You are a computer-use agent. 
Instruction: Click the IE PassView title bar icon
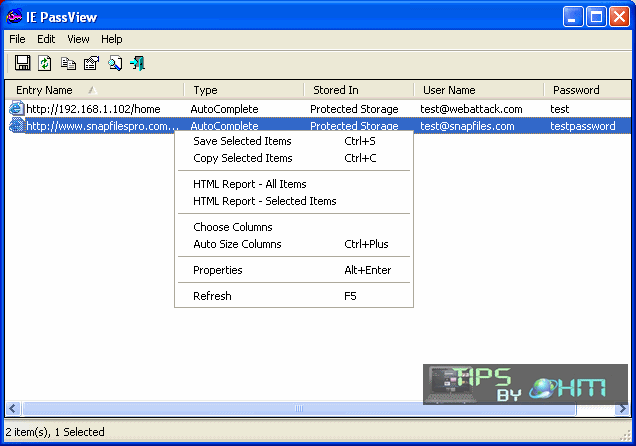coord(14,17)
